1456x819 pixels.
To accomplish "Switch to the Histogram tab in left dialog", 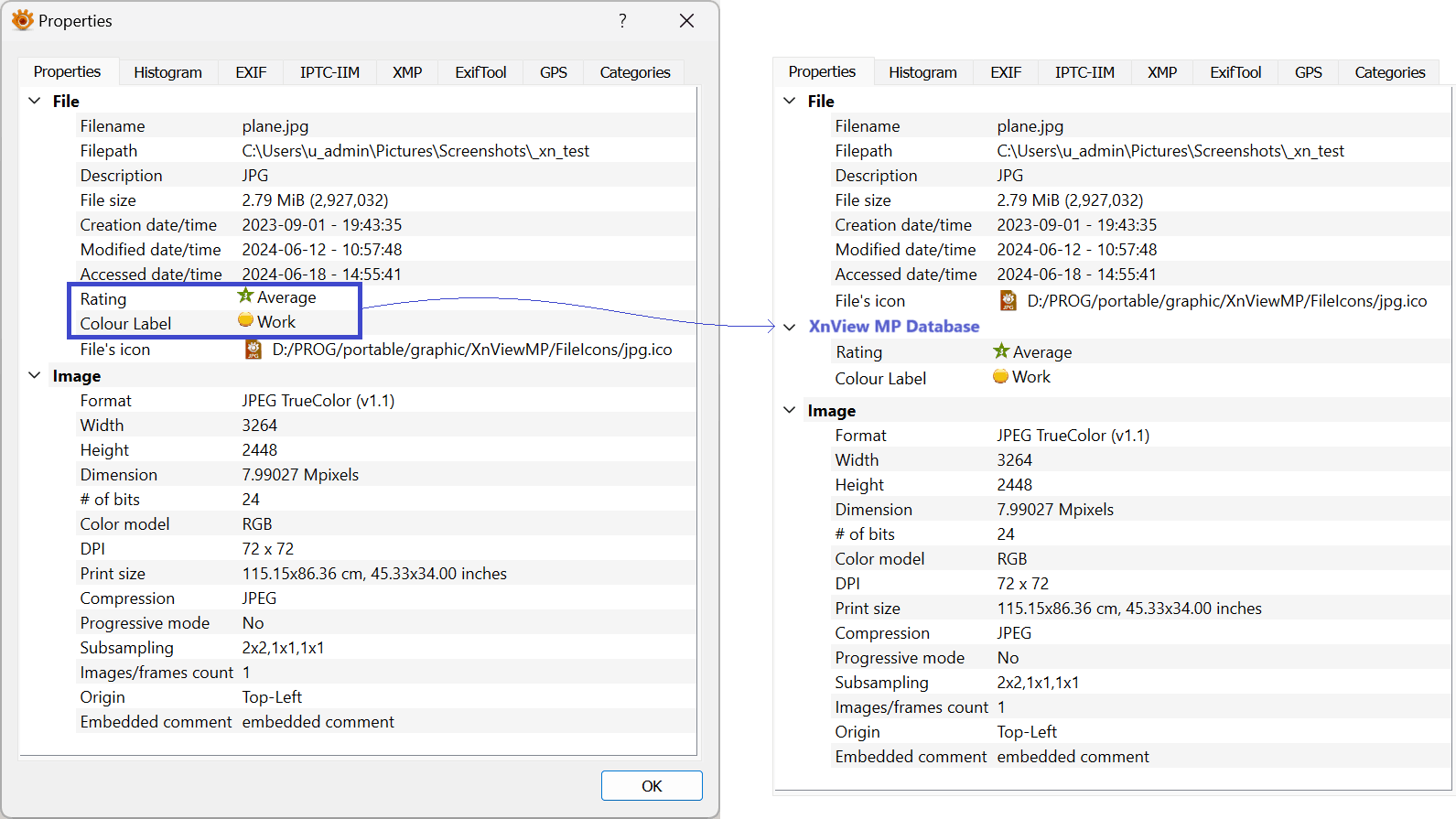I will pyautogui.click(x=167, y=72).
